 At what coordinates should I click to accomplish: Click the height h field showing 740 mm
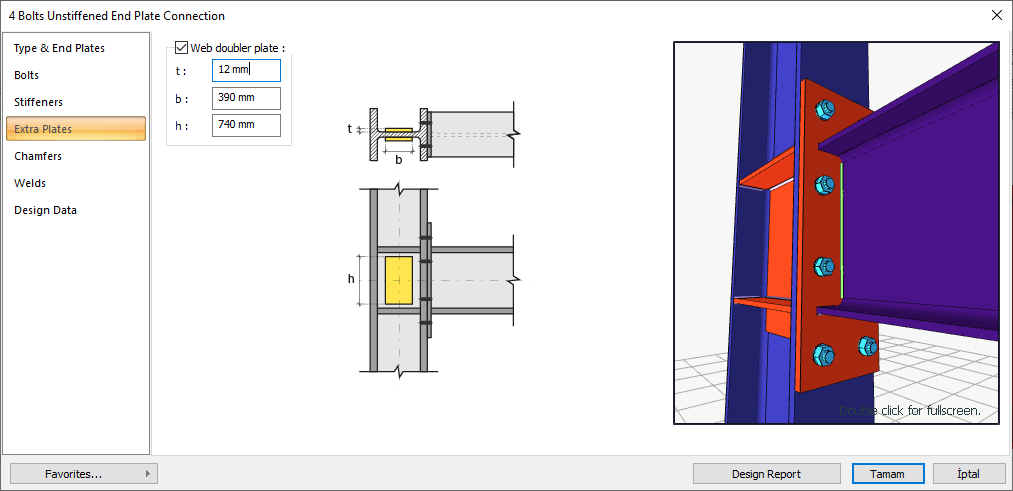click(x=246, y=125)
